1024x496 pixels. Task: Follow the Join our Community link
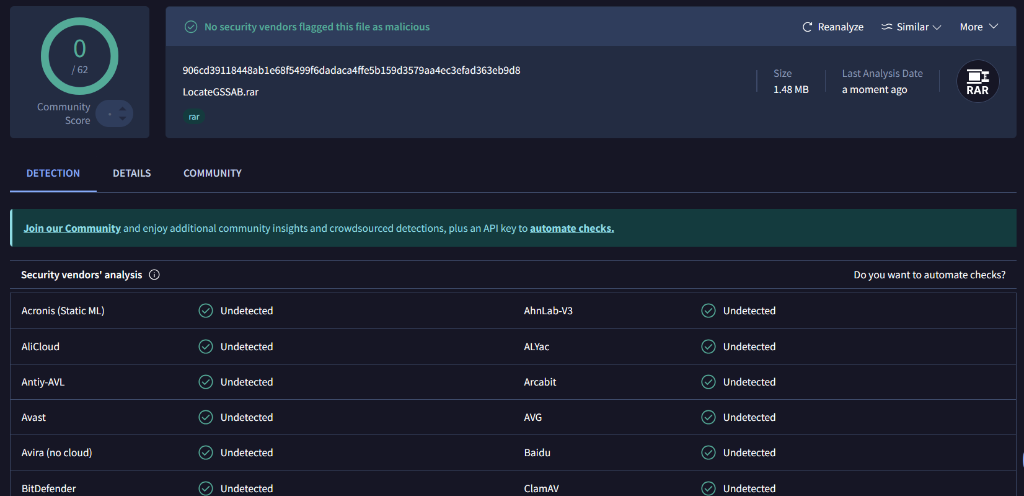coord(72,228)
